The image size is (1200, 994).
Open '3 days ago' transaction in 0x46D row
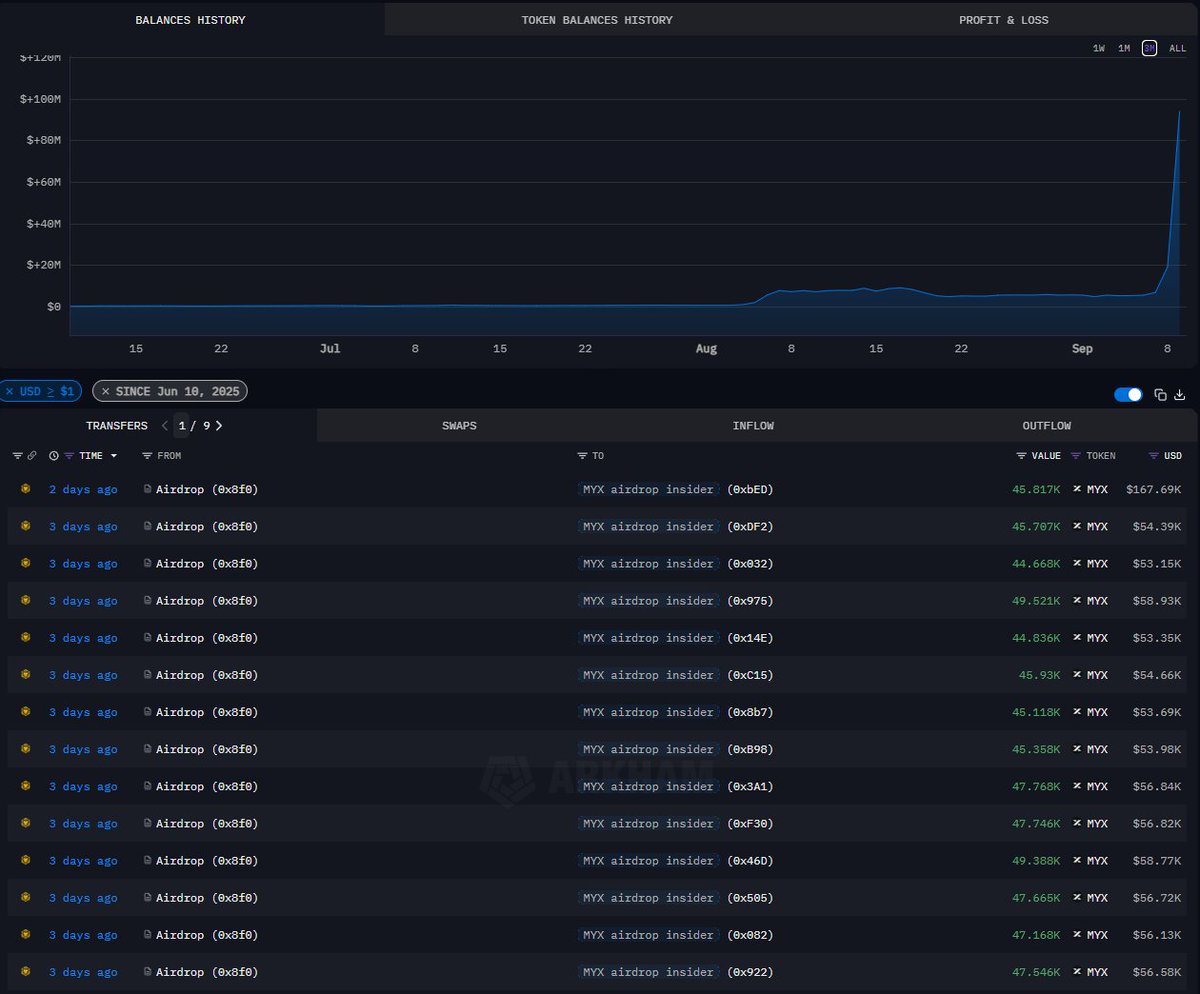pos(83,860)
